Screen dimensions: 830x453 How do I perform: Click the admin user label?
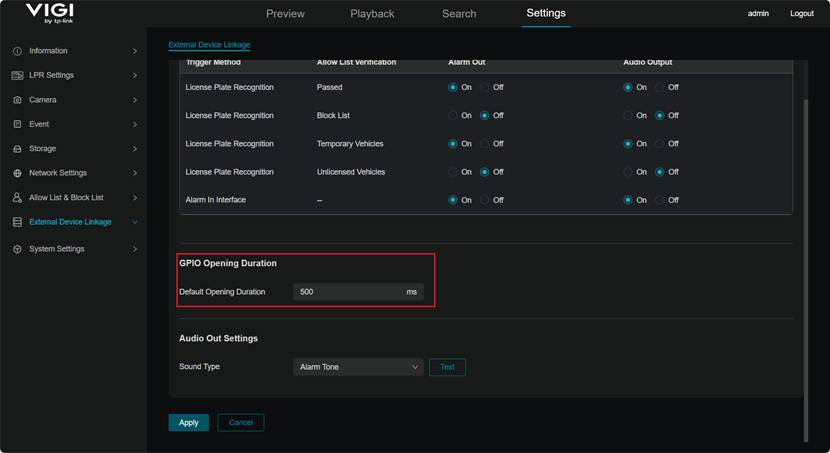tap(758, 14)
